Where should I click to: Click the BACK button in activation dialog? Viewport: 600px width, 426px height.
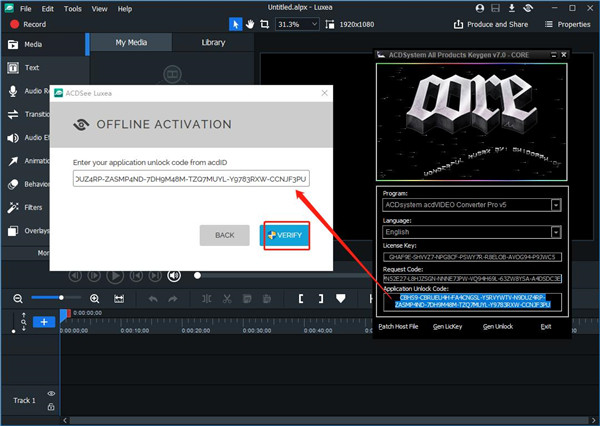225,235
